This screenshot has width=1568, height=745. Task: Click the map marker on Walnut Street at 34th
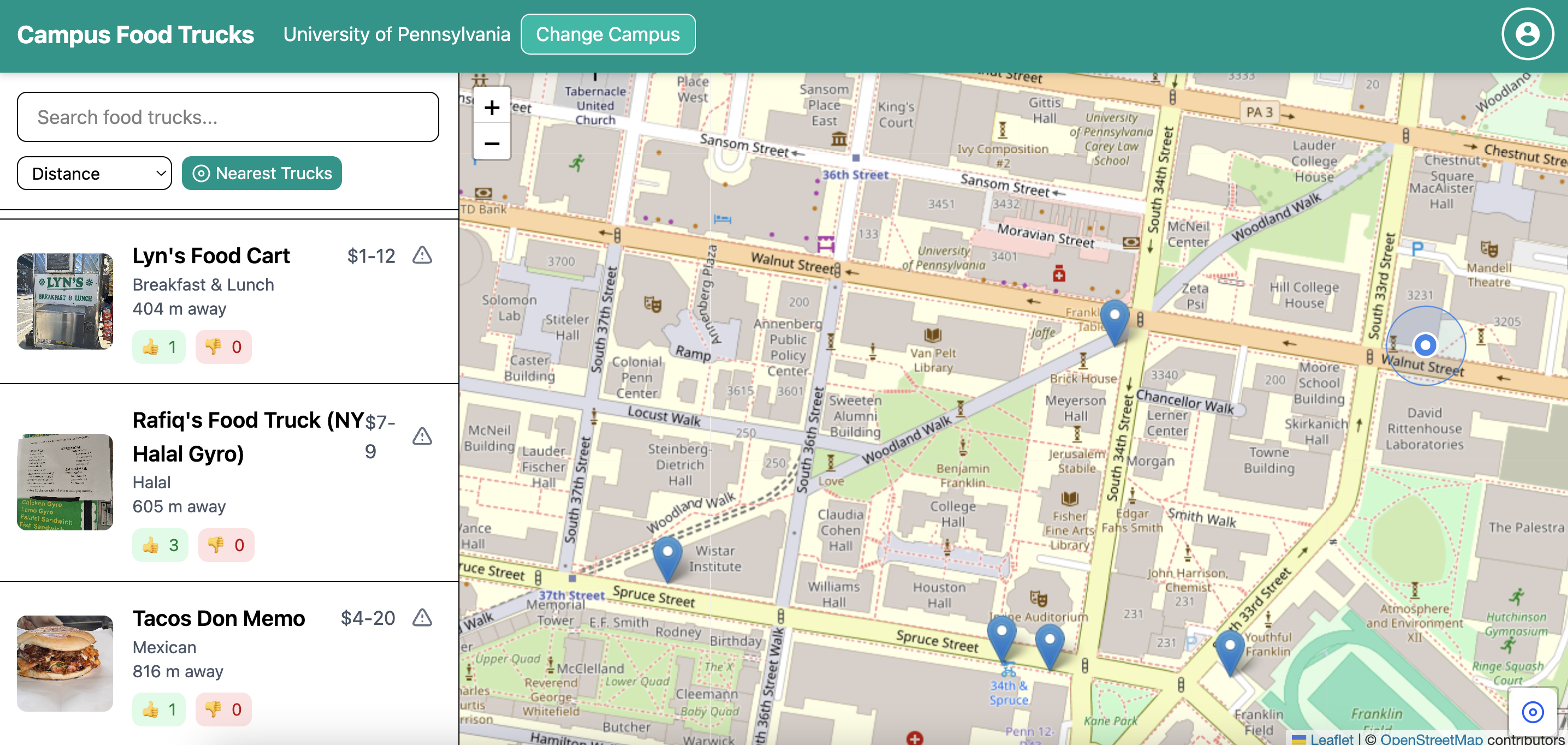(1115, 323)
